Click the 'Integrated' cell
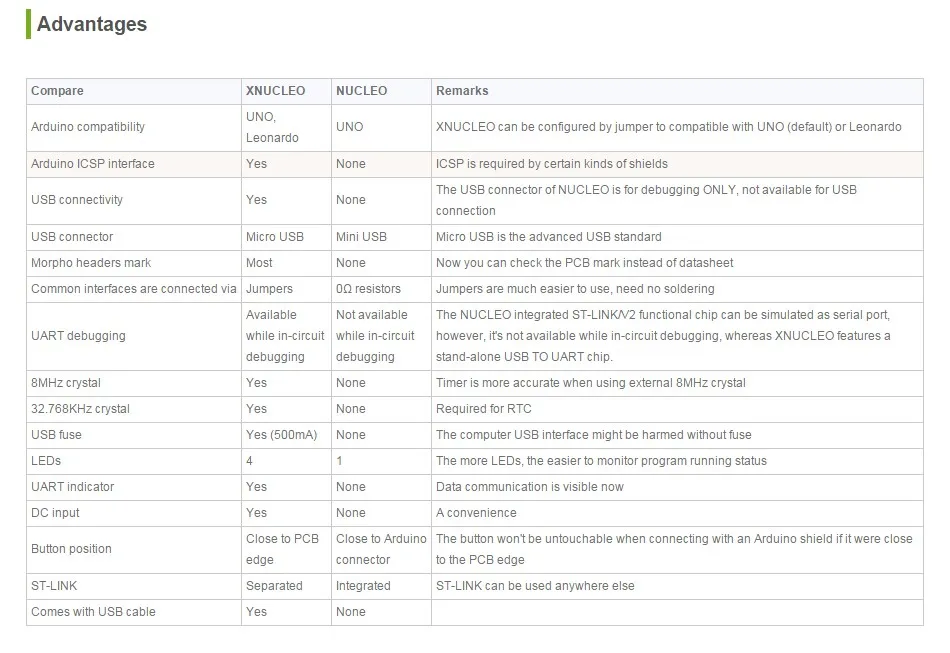Viewport: 950px width, 653px height. pyautogui.click(x=363, y=586)
